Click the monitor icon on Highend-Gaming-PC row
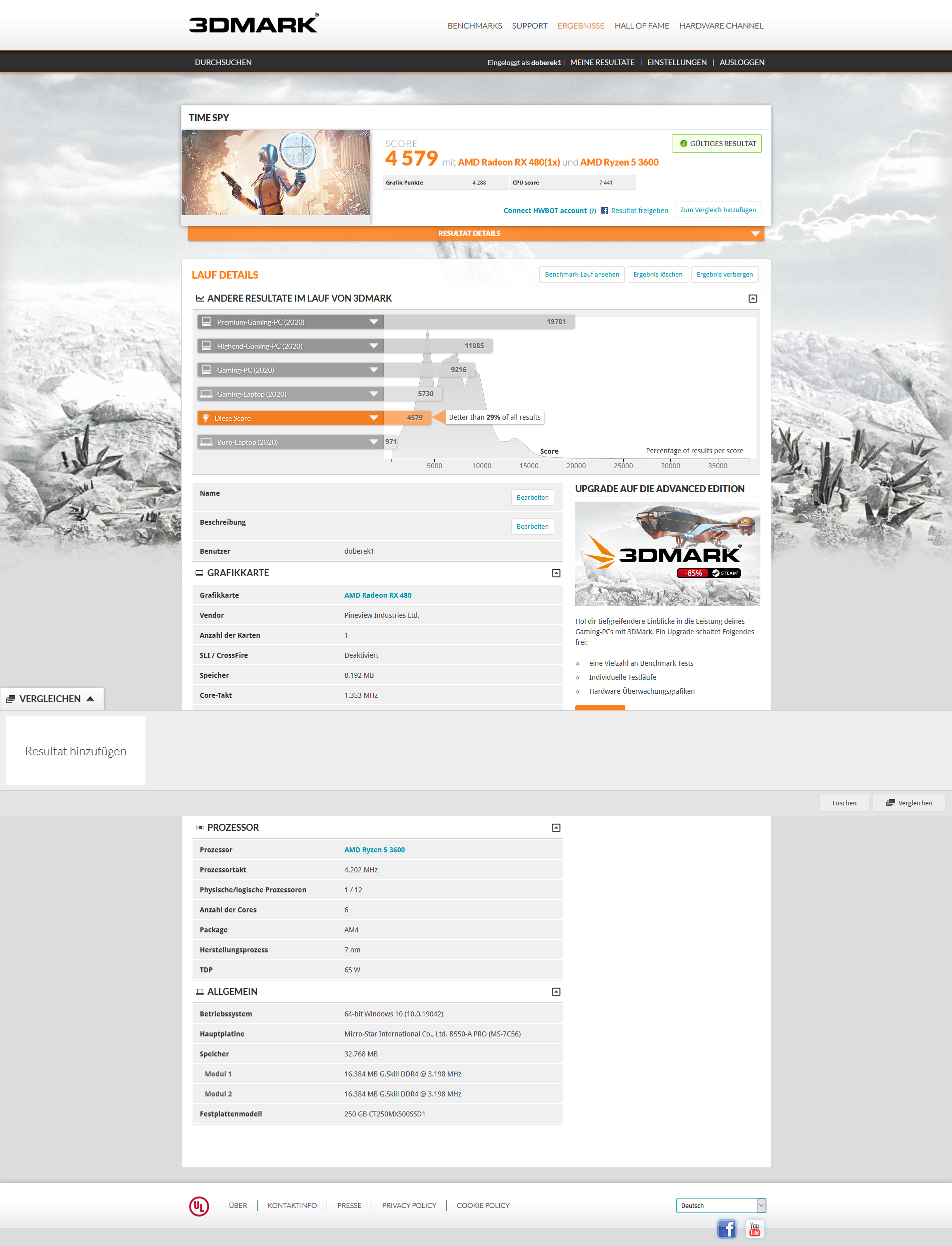Screen dimensions: 952x1246 pyautogui.click(x=207, y=346)
